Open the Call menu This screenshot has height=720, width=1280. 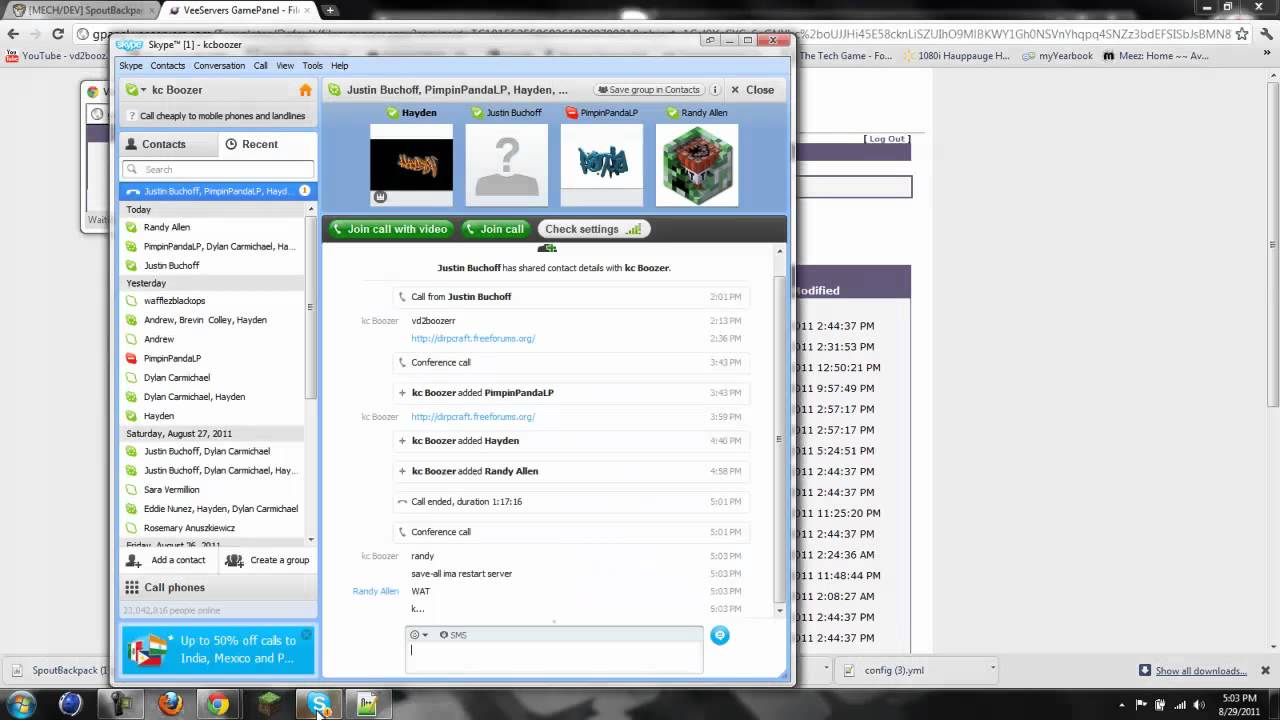[x=260, y=66]
